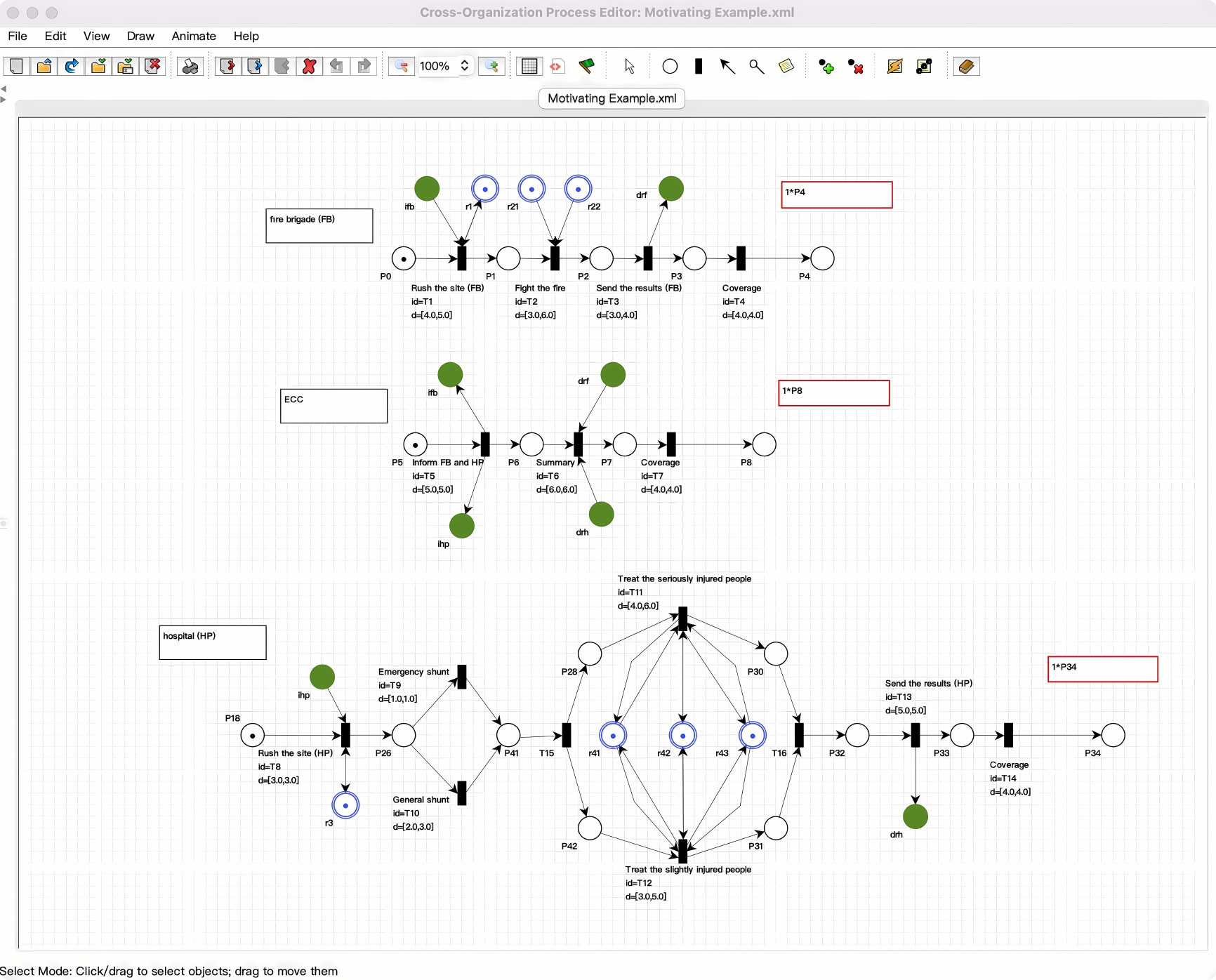Click place P18 with token
Screen dimensions: 1216x980
(253, 735)
